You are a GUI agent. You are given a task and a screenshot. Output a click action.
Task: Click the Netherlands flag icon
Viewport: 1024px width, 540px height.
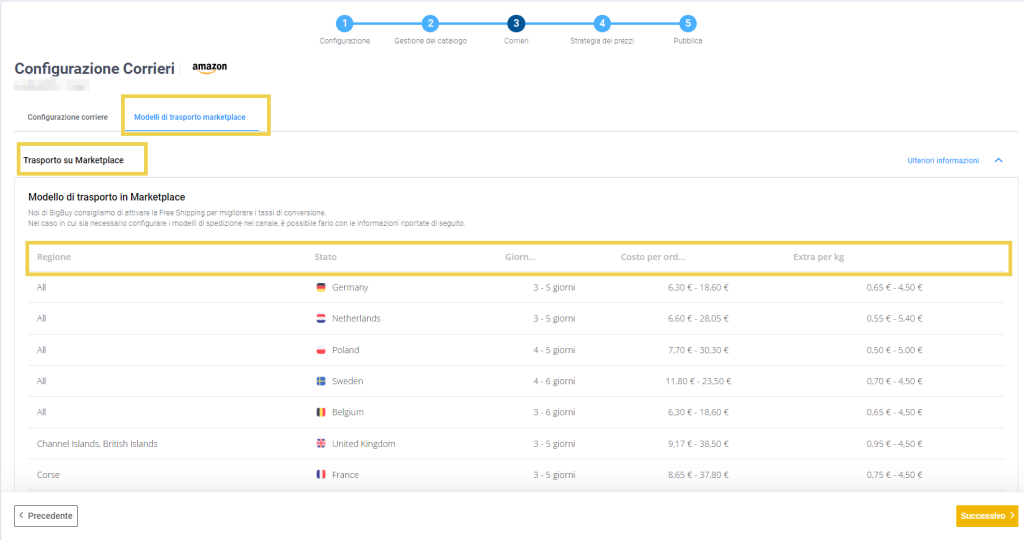click(x=321, y=319)
